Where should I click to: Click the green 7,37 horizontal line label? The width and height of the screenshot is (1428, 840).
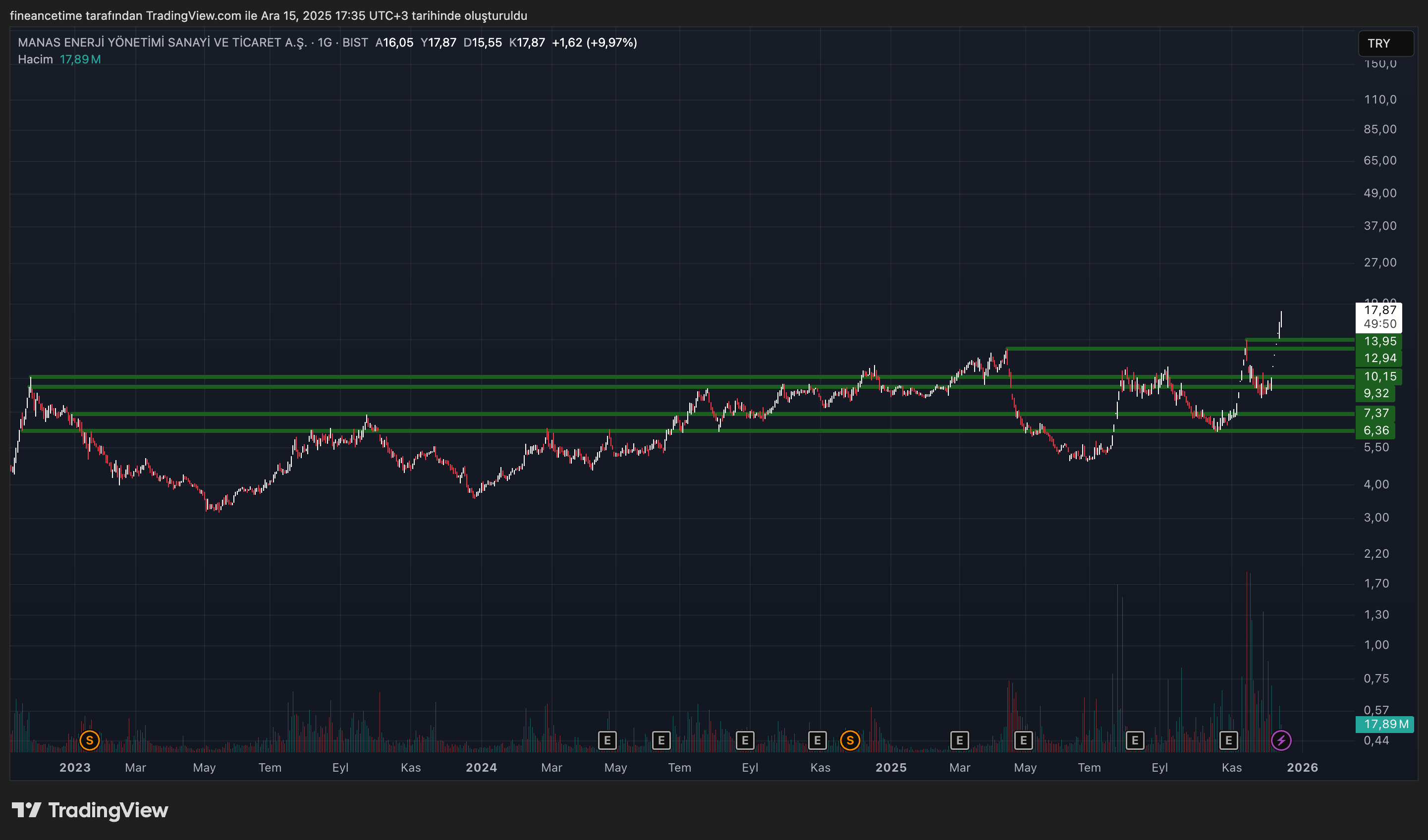(1375, 414)
